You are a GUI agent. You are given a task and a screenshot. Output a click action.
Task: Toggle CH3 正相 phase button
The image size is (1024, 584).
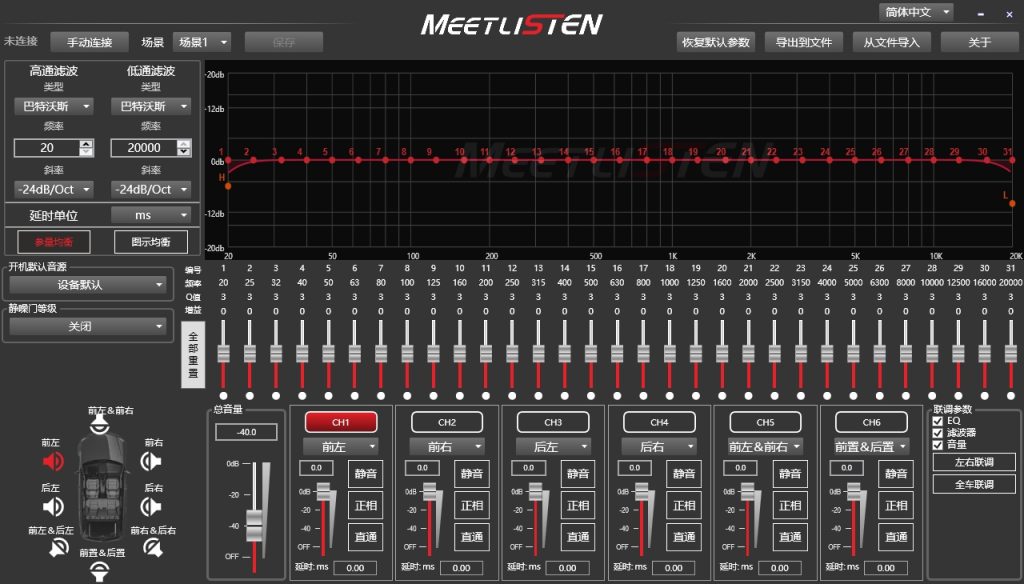578,505
